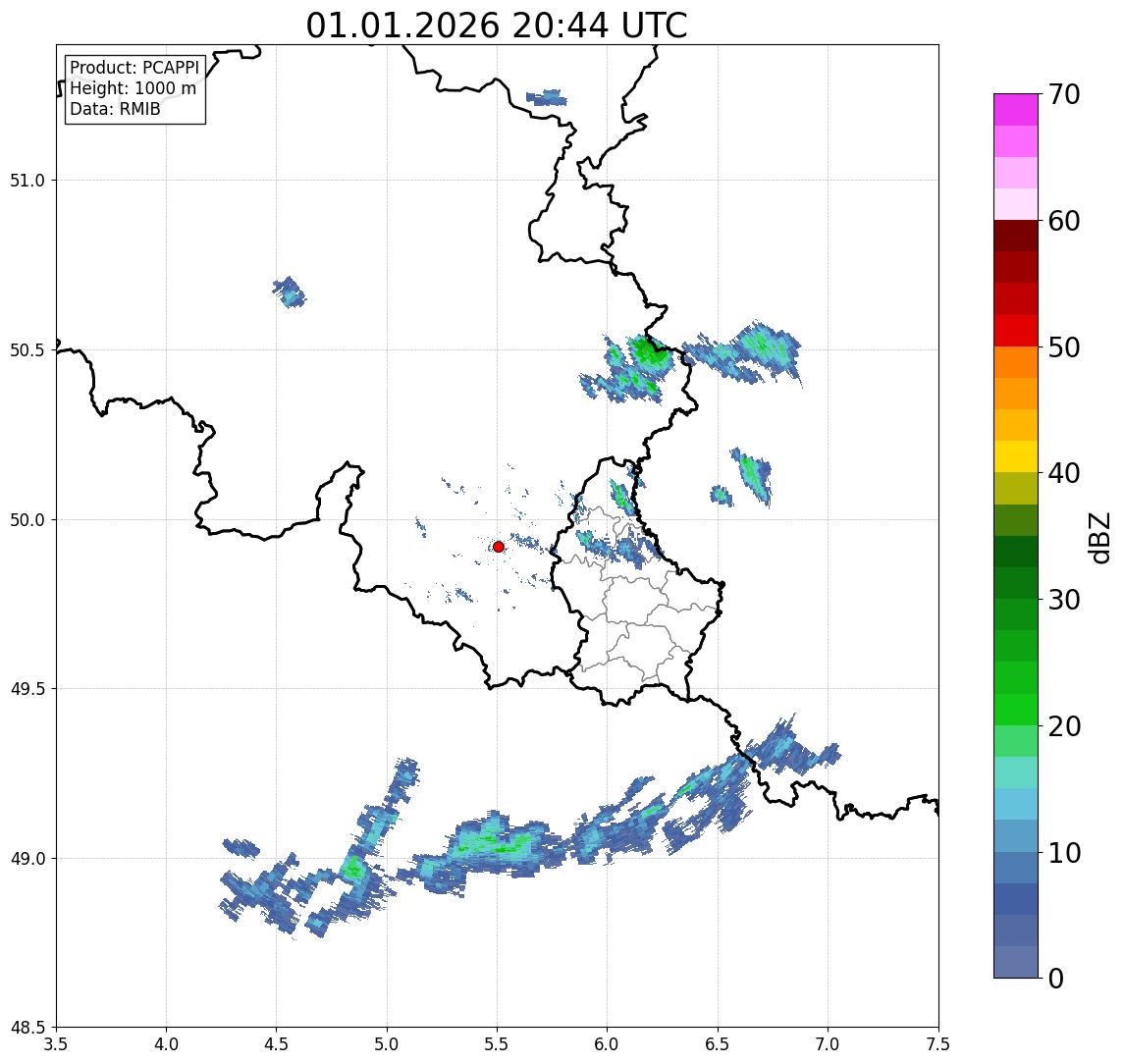Viewport: 1124px width, 1064px height.
Task: Click the colorbar tick label 0
Action: point(1056,978)
